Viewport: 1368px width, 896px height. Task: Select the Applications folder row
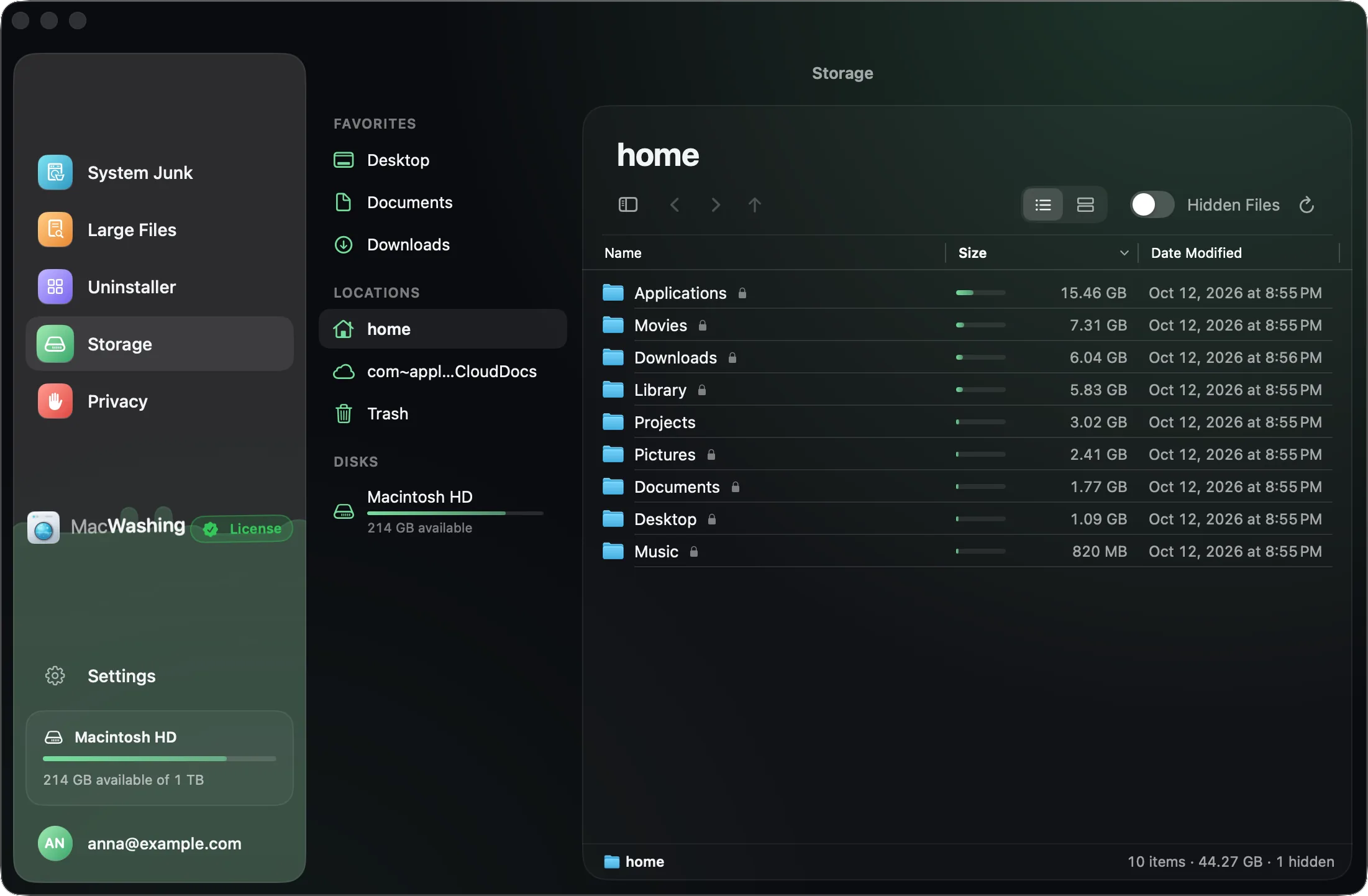click(x=967, y=293)
